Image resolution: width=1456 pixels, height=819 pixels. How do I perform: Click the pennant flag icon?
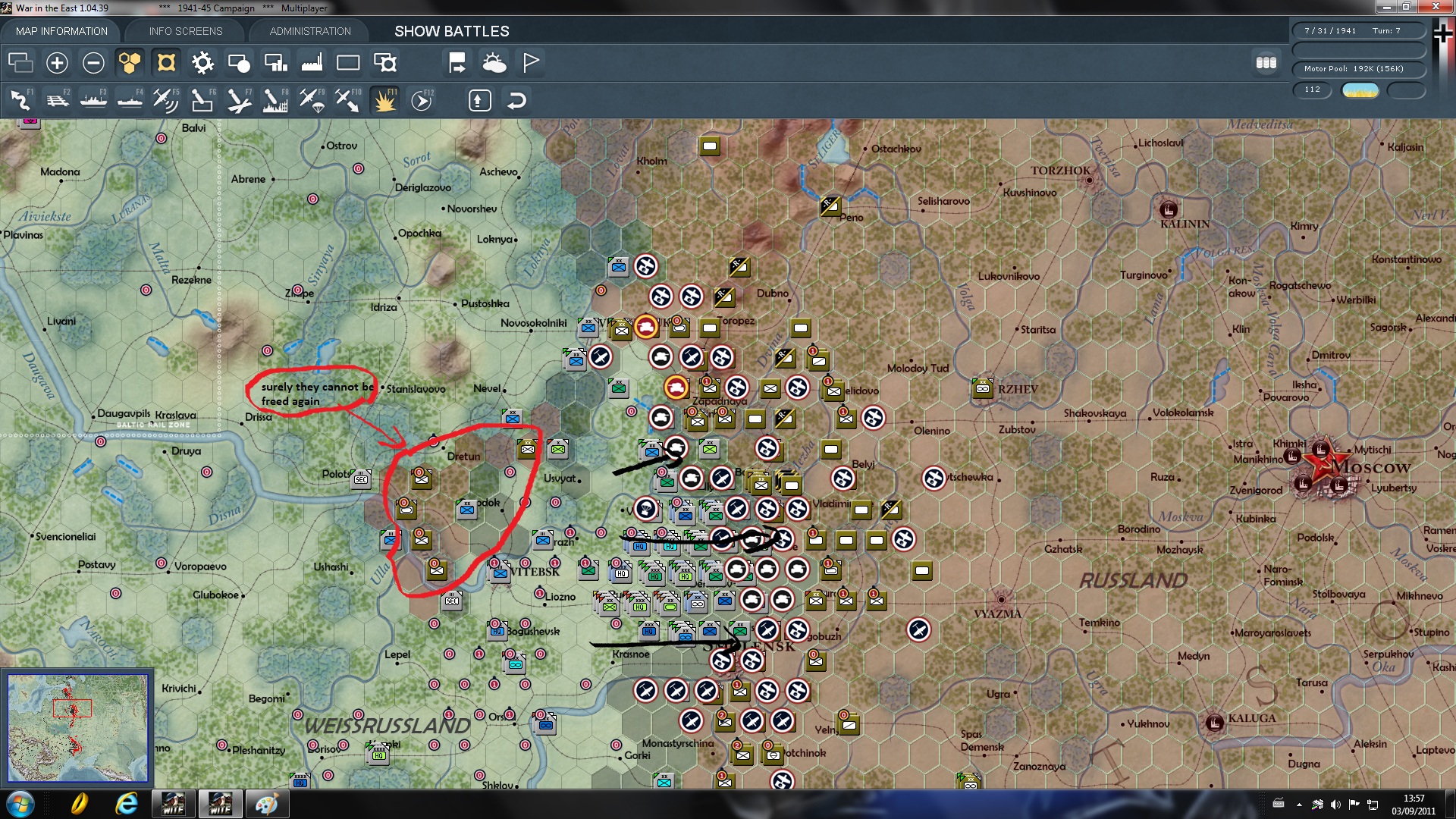pyautogui.click(x=530, y=62)
